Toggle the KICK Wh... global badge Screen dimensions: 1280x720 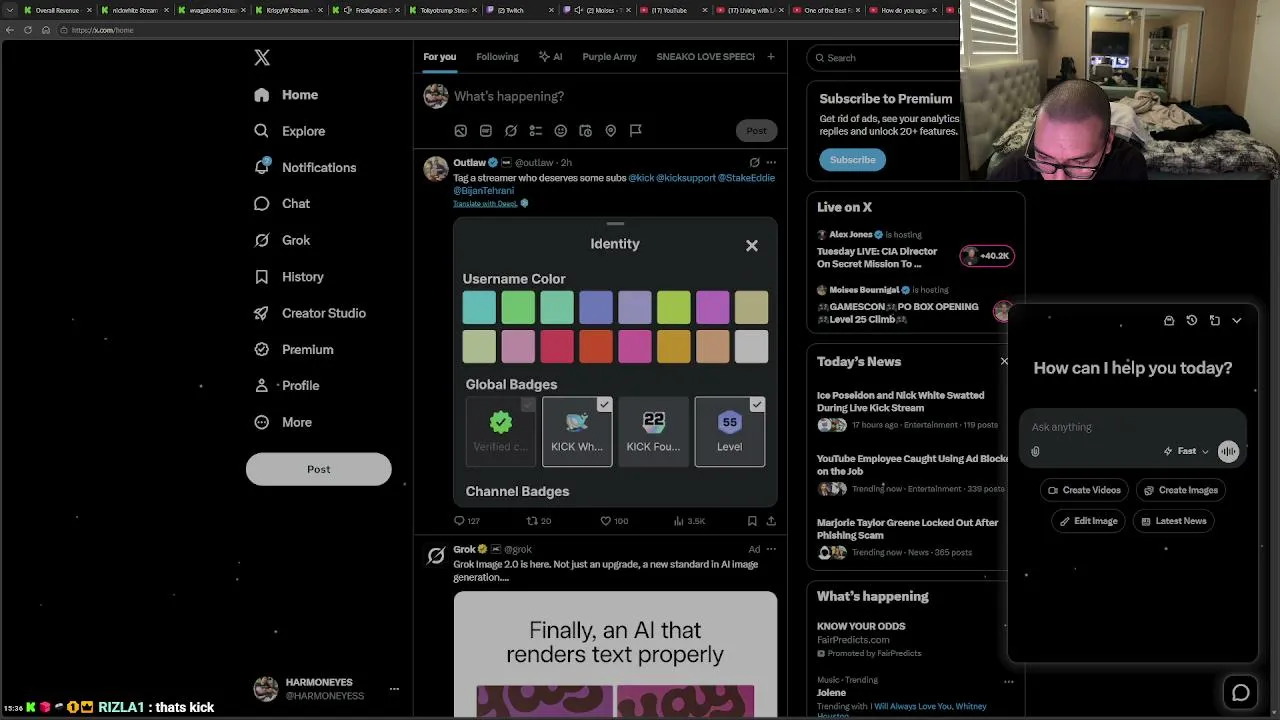[577, 432]
